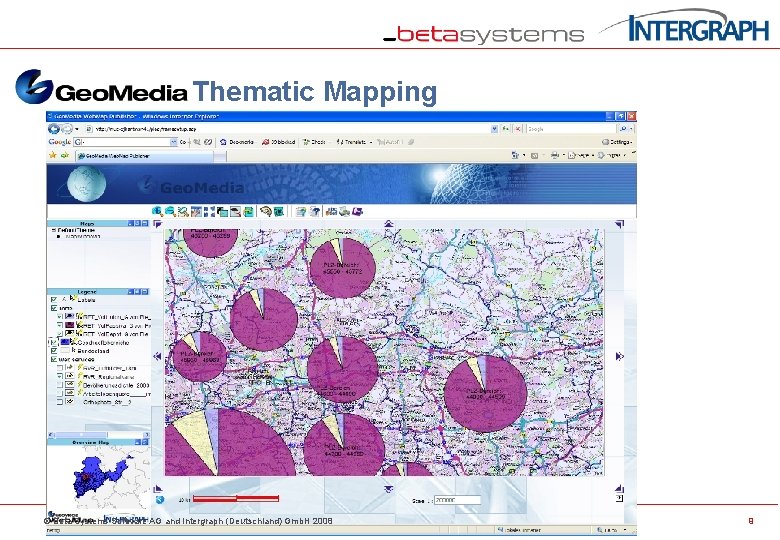Image resolution: width=780 pixels, height=540 pixels.
Task: Toggle the Web Services group checkbox
Action: (54, 359)
